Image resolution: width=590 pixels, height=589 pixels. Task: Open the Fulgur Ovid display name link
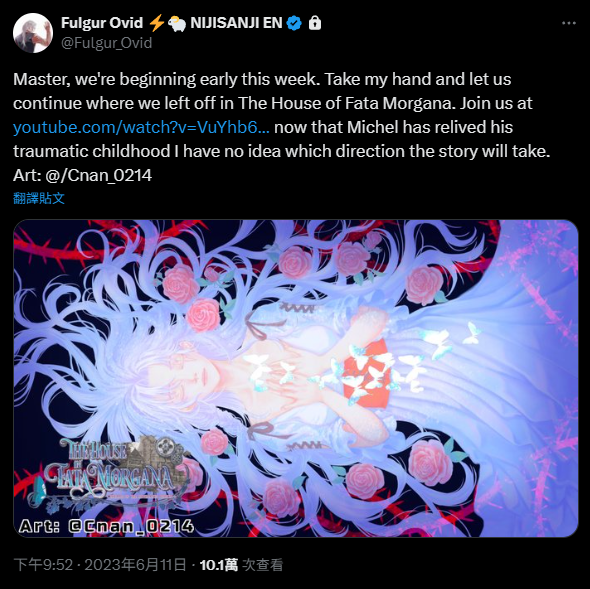[102, 23]
